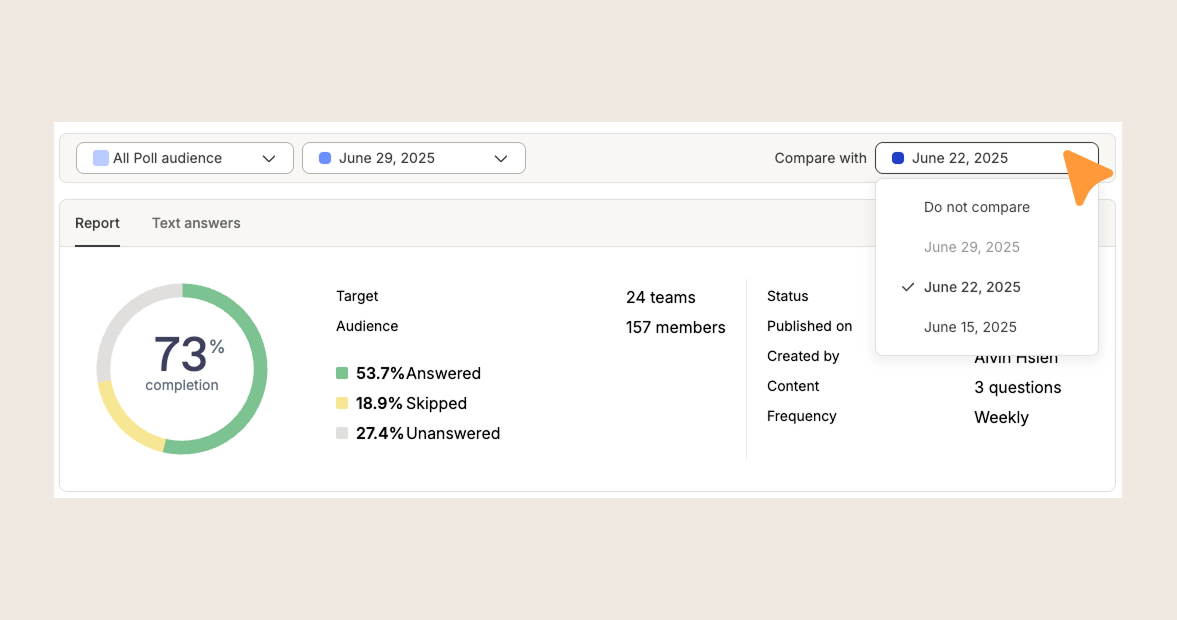Select checked June 22, 2025 menu option
This screenshot has width=1177, height=620.
click(x=972, y=287)
